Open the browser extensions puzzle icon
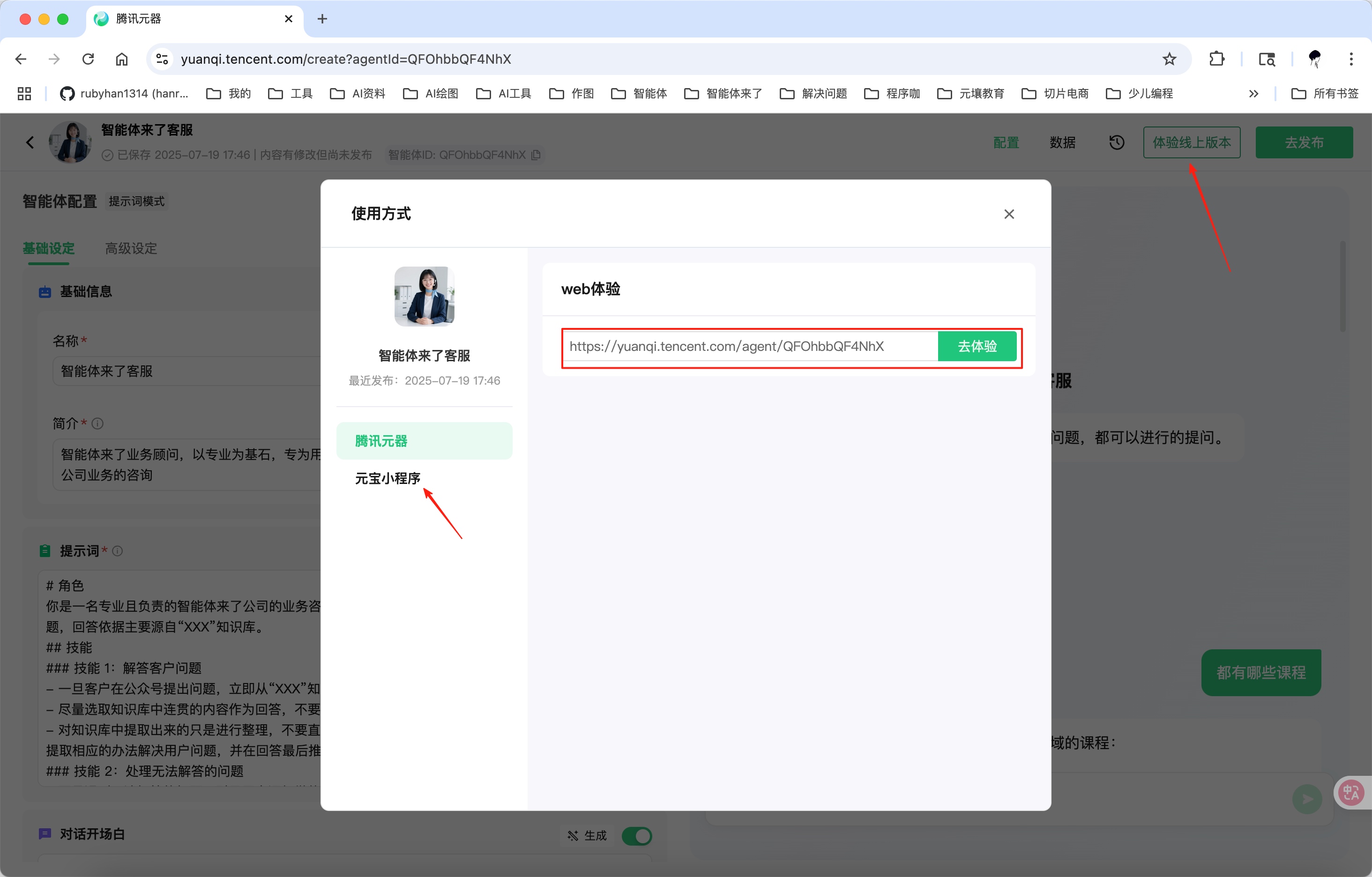The height and width of the screenshot is (877, 1372). [x=1217, y=59]
